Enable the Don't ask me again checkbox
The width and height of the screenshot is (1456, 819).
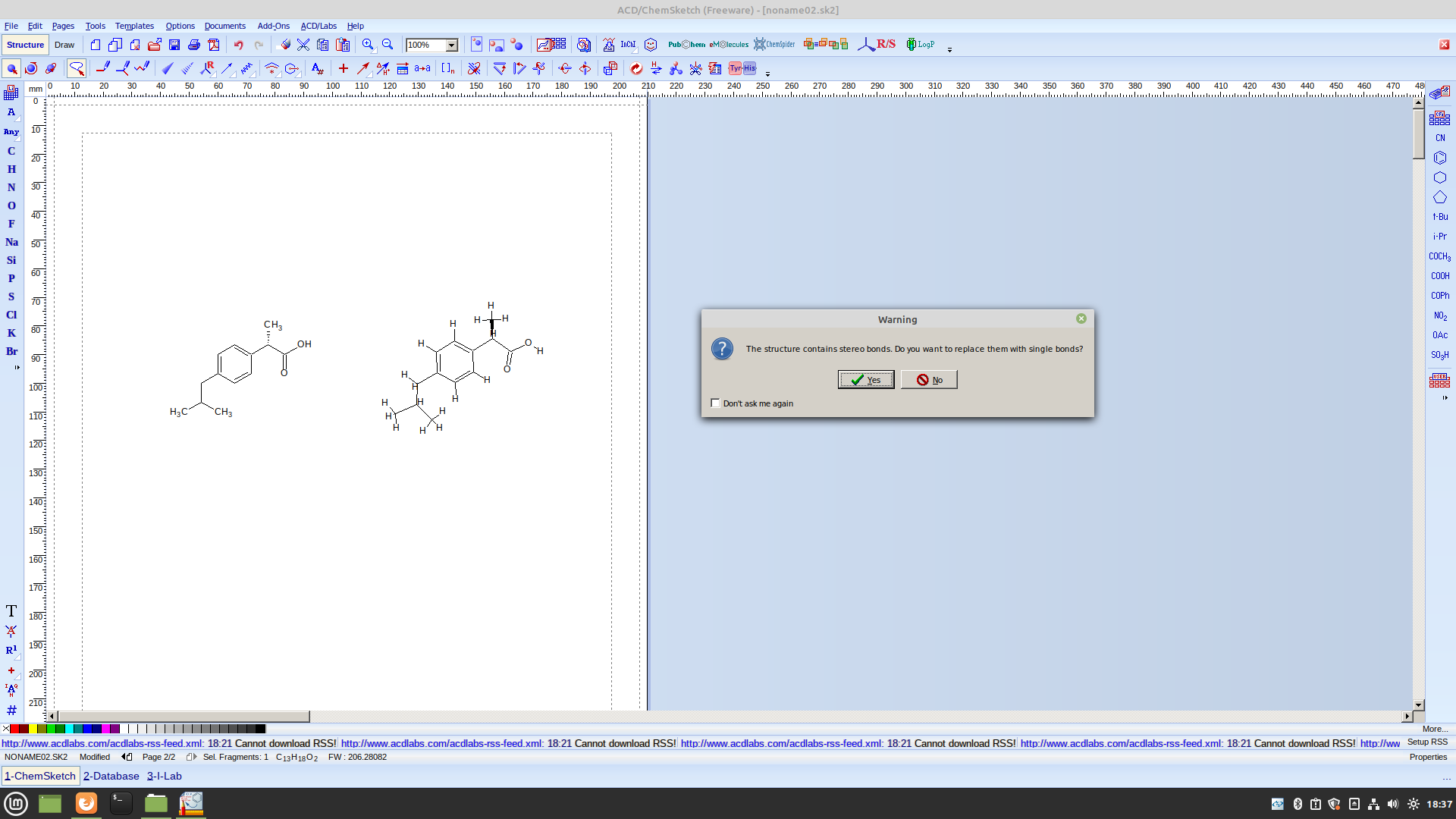pos(715,403)
